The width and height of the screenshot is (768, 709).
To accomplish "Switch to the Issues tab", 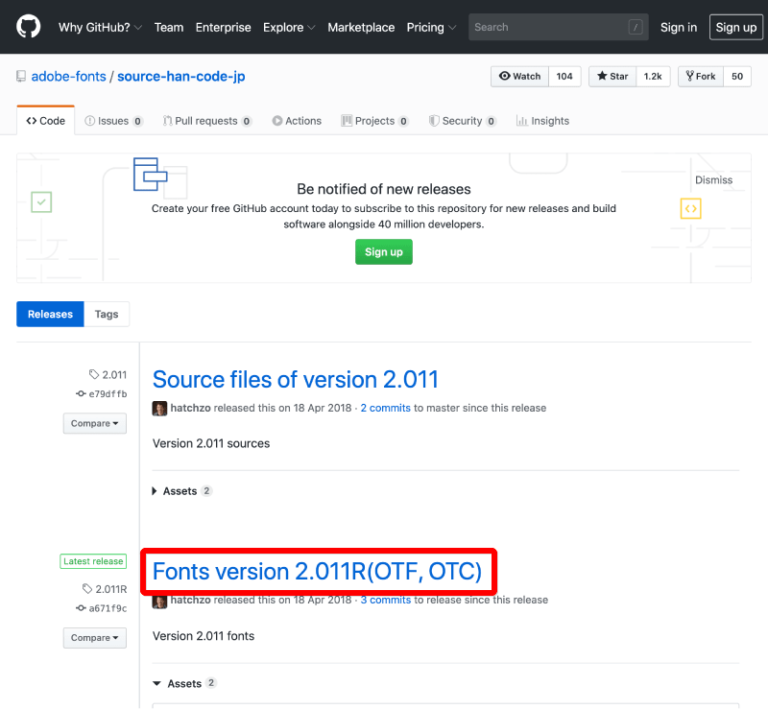I will point(113,121).
